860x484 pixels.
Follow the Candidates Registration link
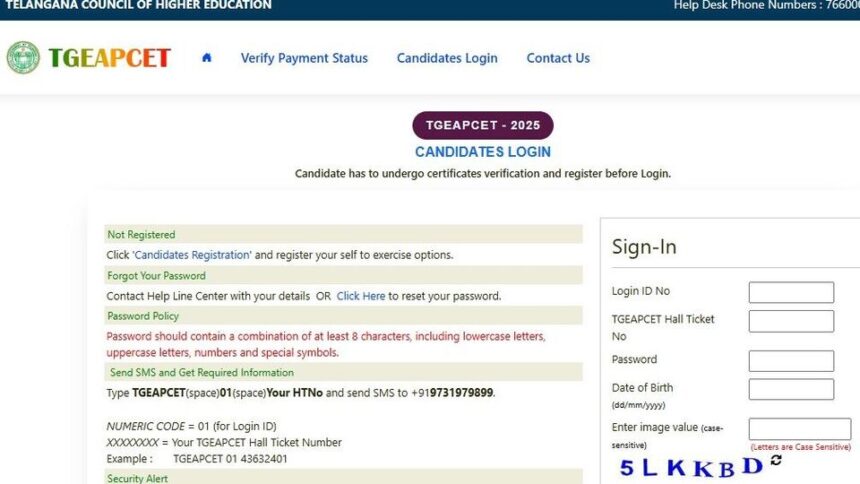click(192, 255)
